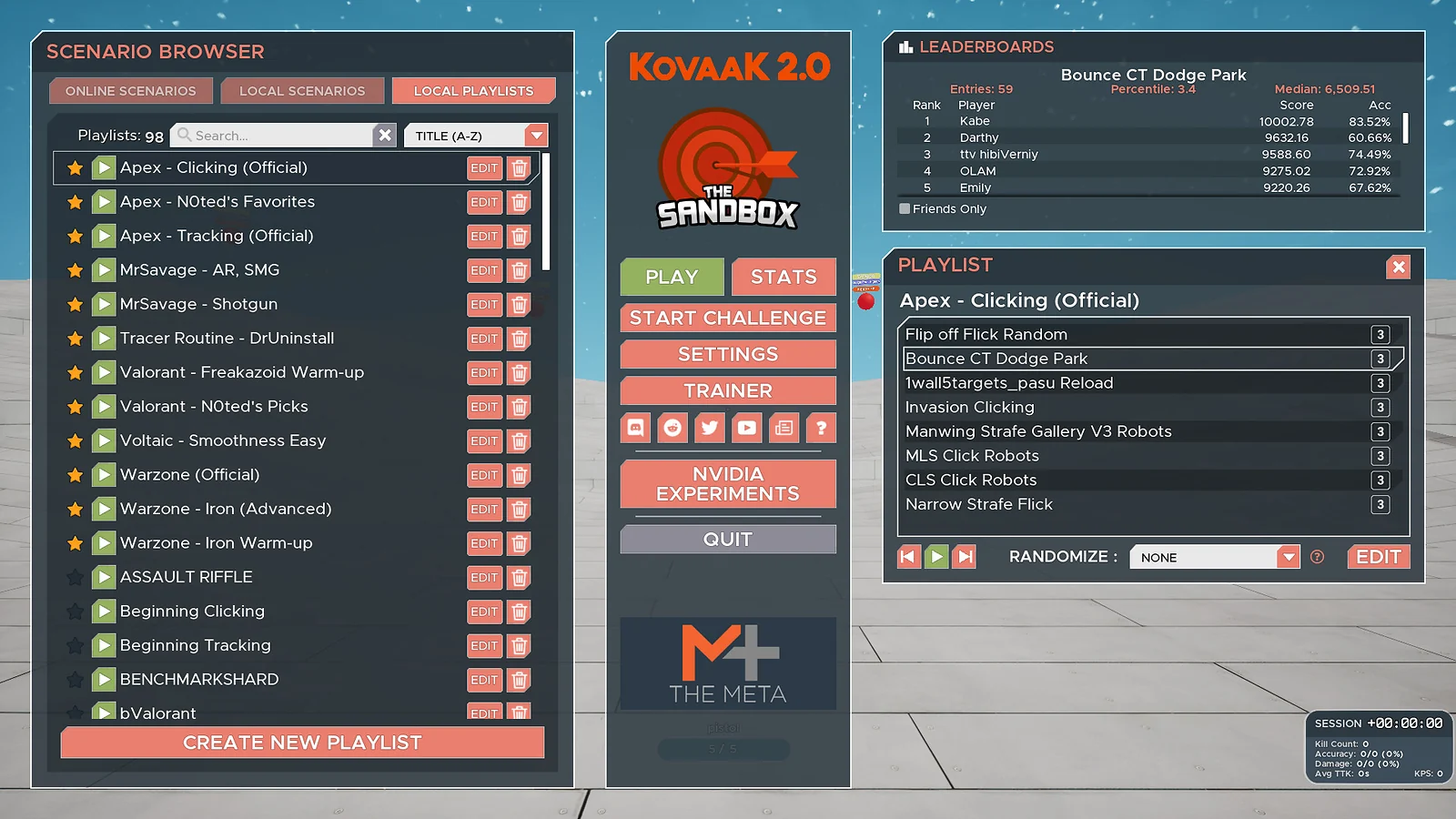Delete the MrSavage - Shotgun playlist
Screen dimensions: 1456x819
(x=519, y=304)
